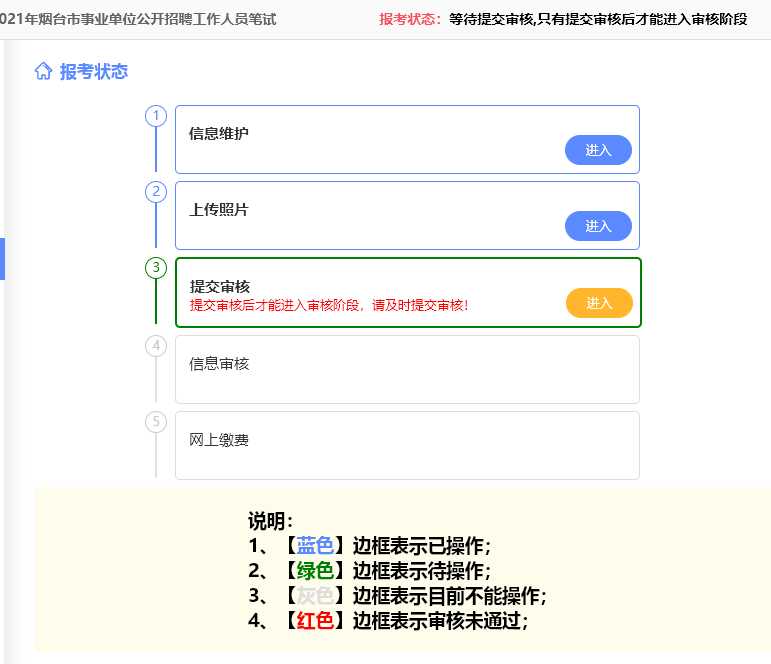Click the red submit-review reminder text
Screen dimensions: 771x664
click(329, 305)
